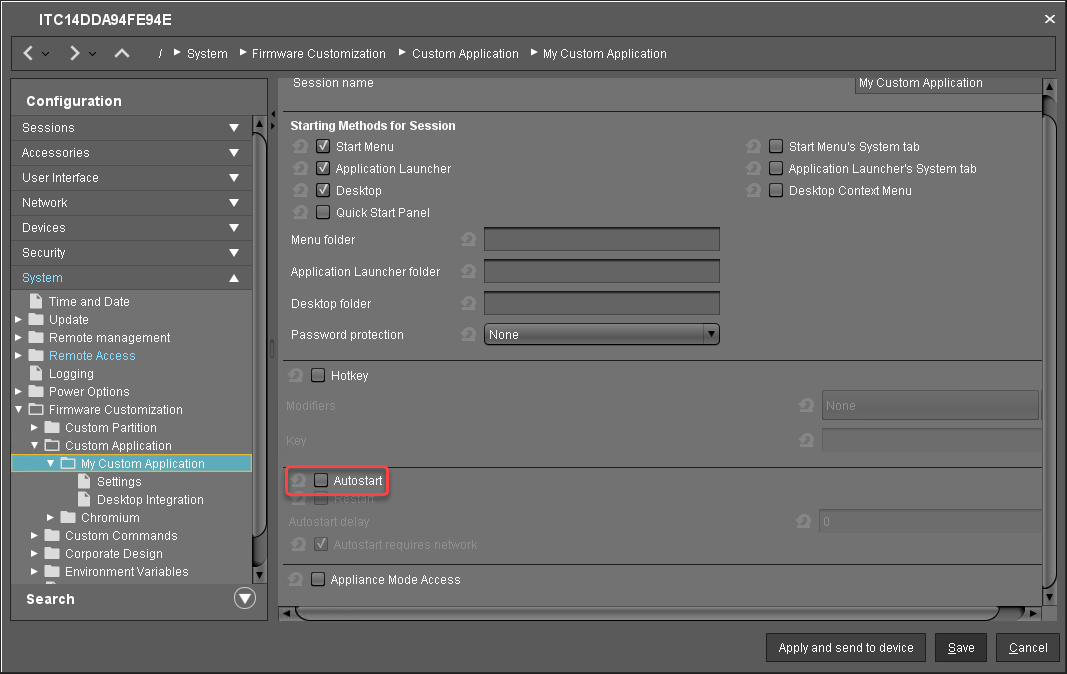
Task: Reset the Start Menu option via its revert icon
Action: (x=299, y=147)
